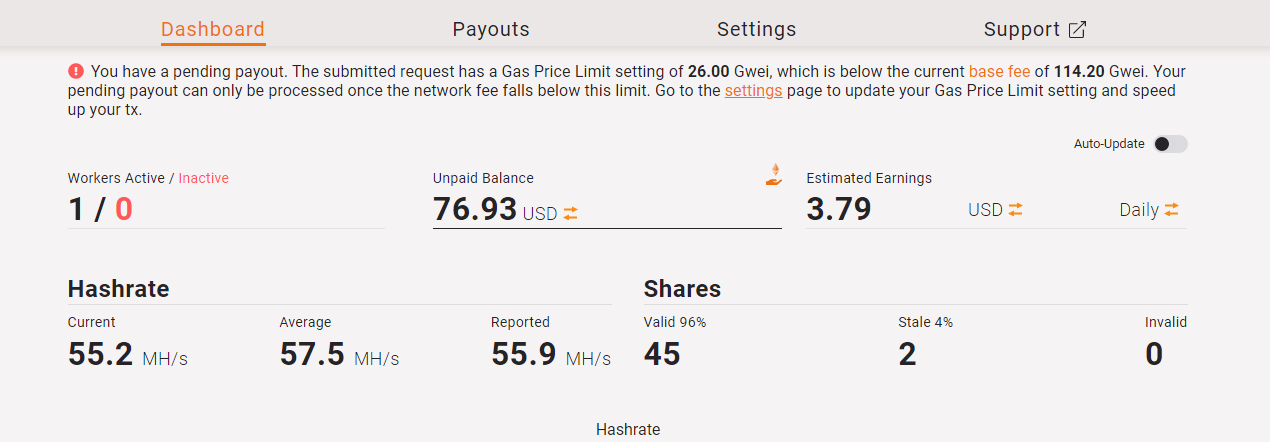The image size is (1270, 442).
Task: Click the 76.93 unpaid balance value
Action: click(475, 209)
